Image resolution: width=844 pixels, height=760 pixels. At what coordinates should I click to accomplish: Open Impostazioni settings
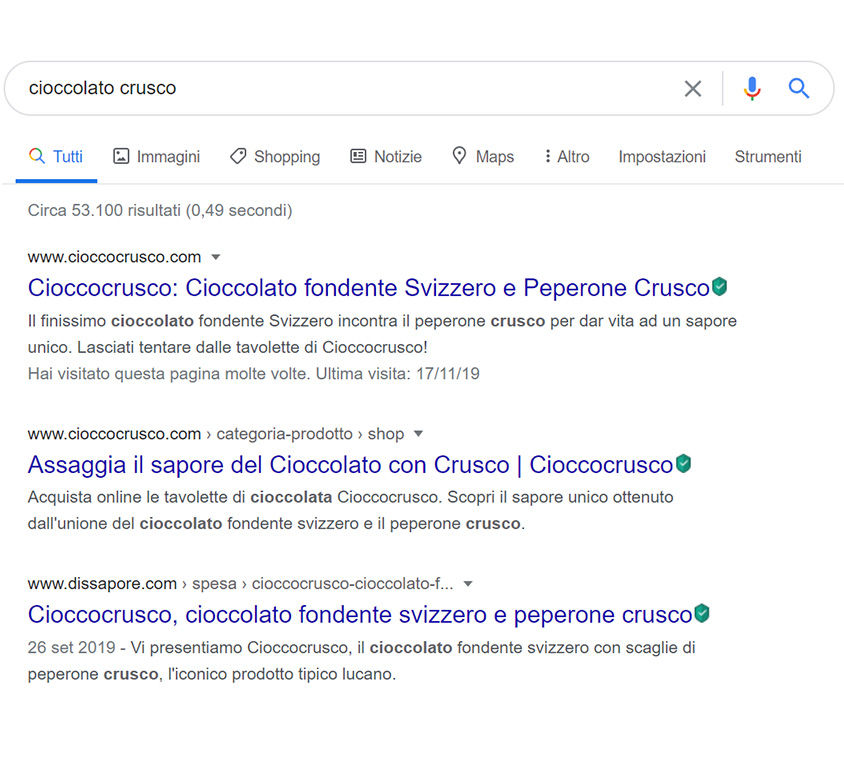pos(662,157)
